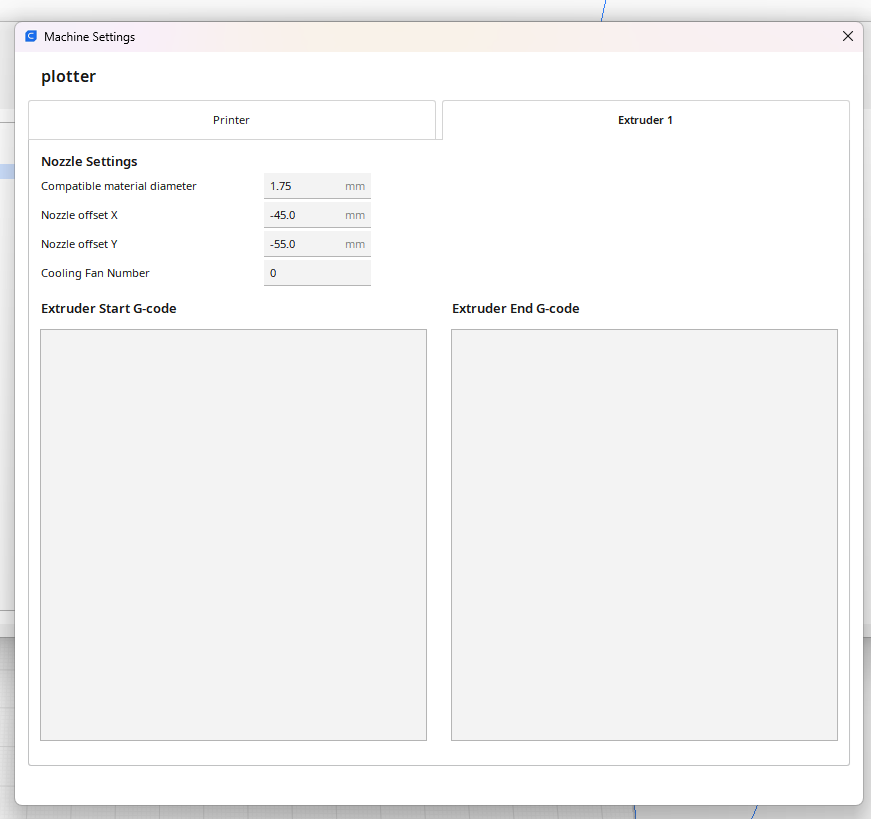Click the plotter machine name heading
This screenshot has width=871, height=819.
[68, 77]
